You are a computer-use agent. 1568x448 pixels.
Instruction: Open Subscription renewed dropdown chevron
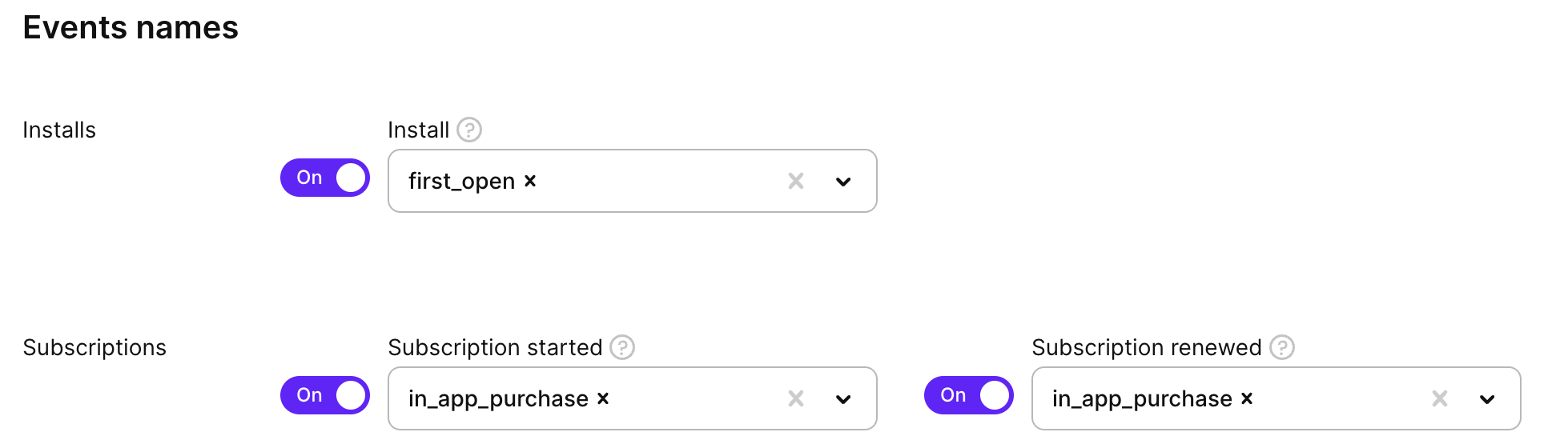pyautogui.click(x=1487, y=398)
